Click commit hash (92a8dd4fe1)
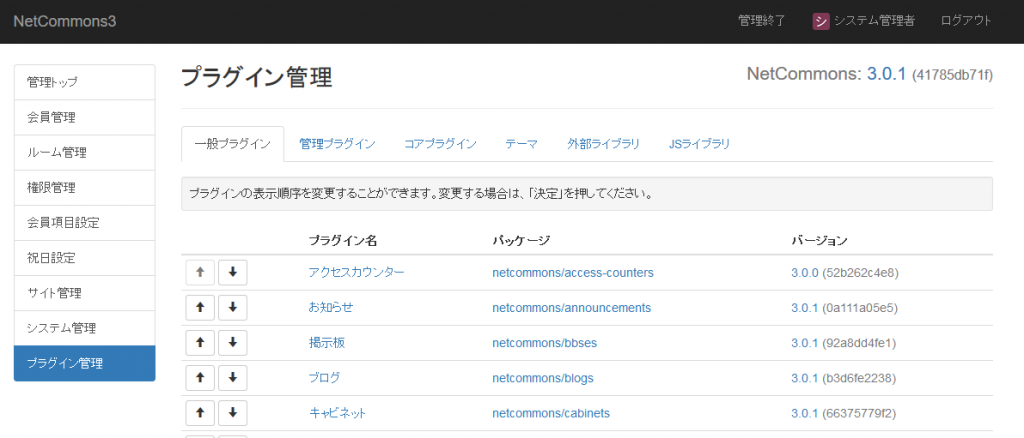1024x438 pixels. (859, 343)
